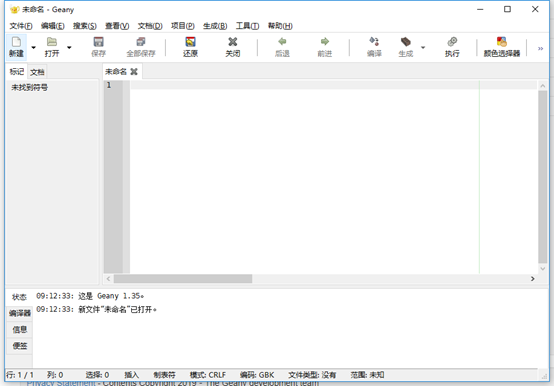Viewport: 554px width, 386px height.
Task: Switch to the 标记 sidebar tab
Action: click(x=17, y=72)
